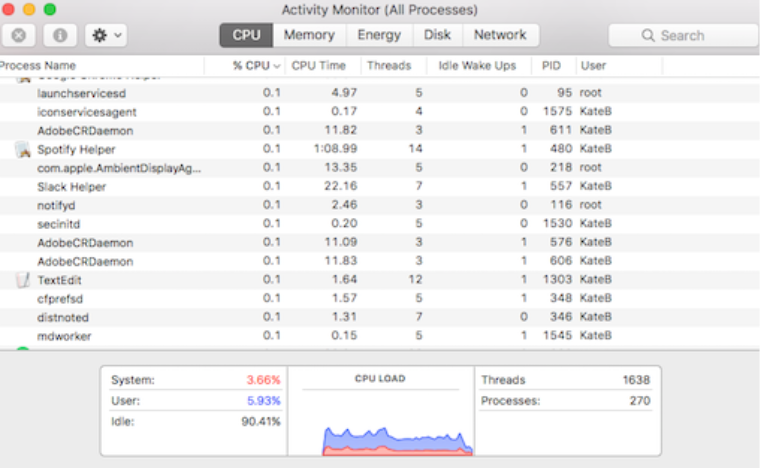Open the Inspect process info button

click(x=60, y=35)
